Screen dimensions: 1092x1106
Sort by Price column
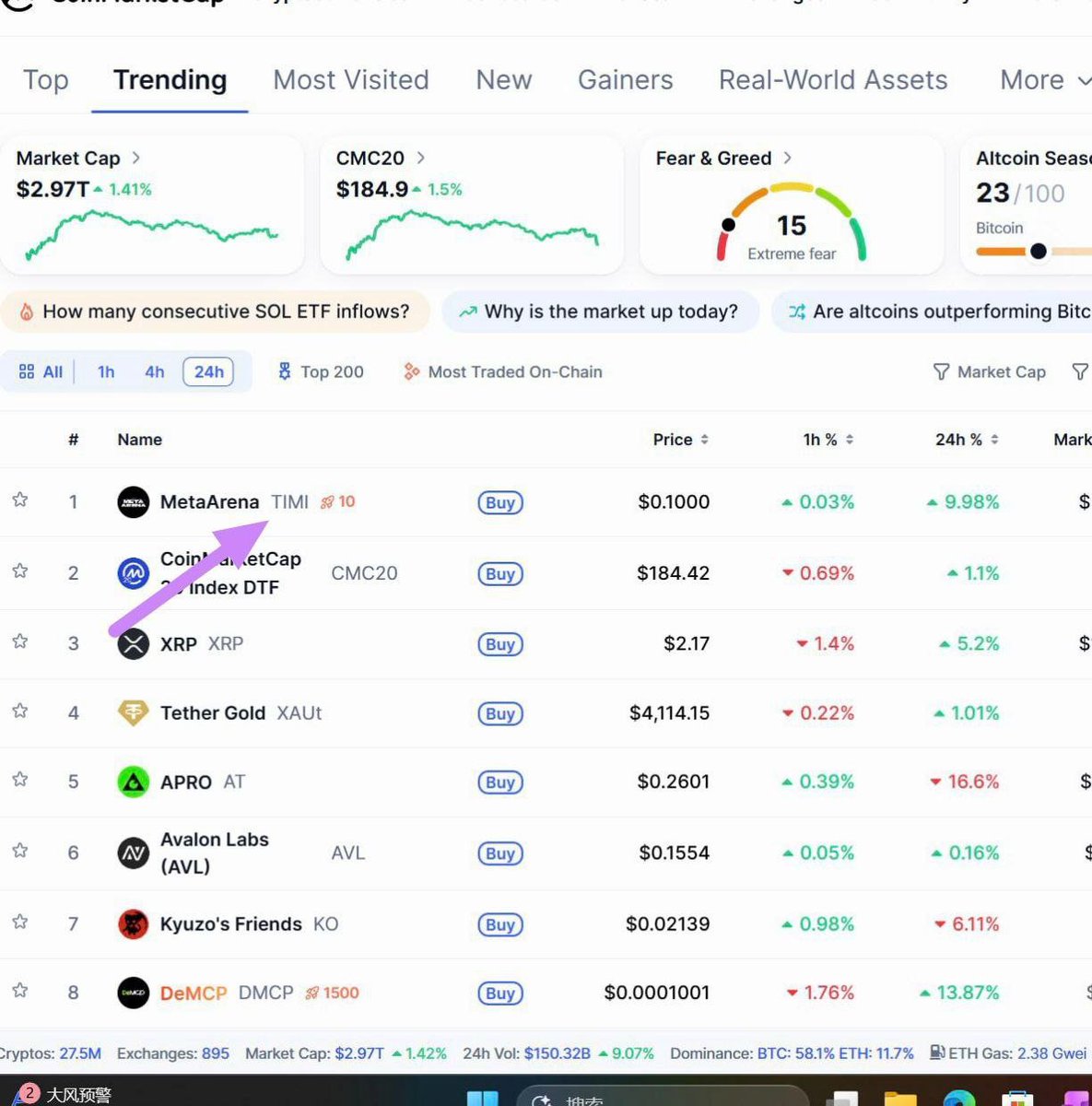pos(681,440)
